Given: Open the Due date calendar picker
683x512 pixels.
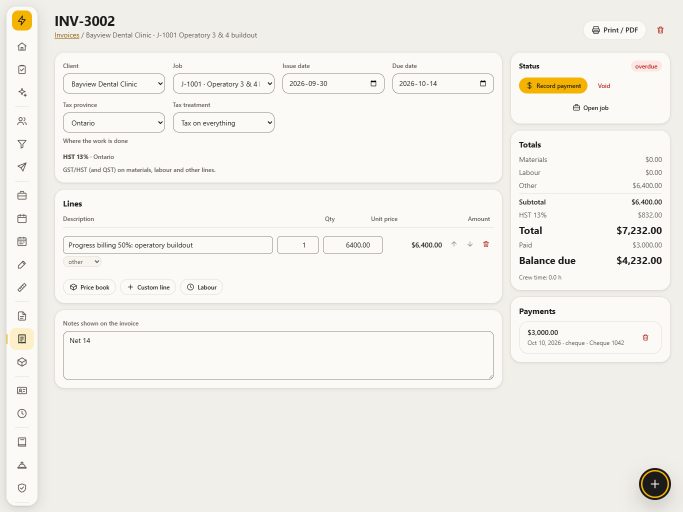Looking at the screenshot, I should point(483,84).
